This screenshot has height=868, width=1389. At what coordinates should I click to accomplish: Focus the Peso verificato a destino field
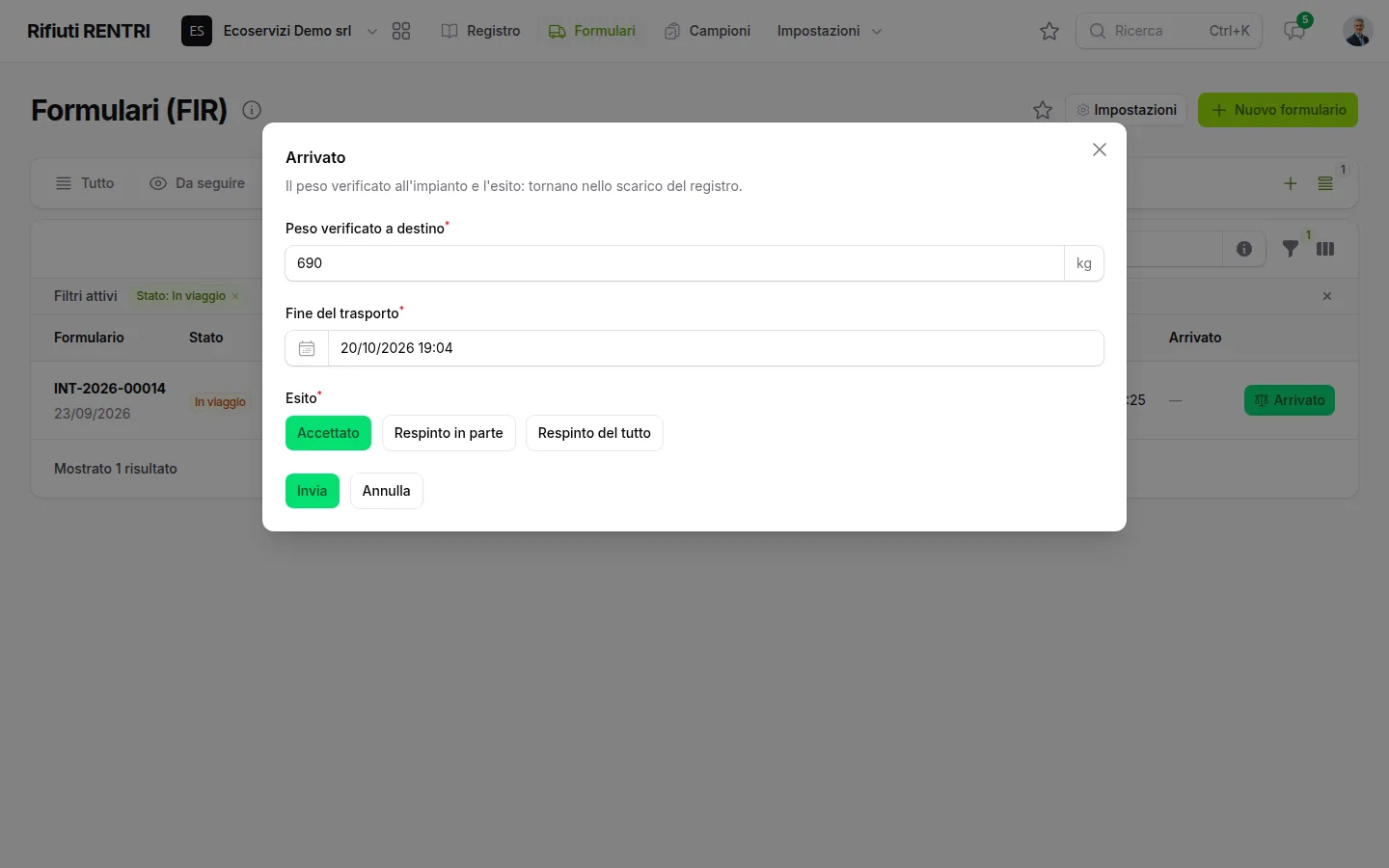click(674, 263)
